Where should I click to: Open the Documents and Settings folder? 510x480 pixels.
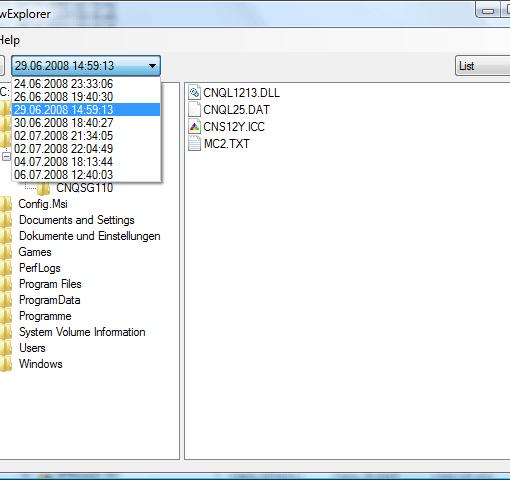77,220
